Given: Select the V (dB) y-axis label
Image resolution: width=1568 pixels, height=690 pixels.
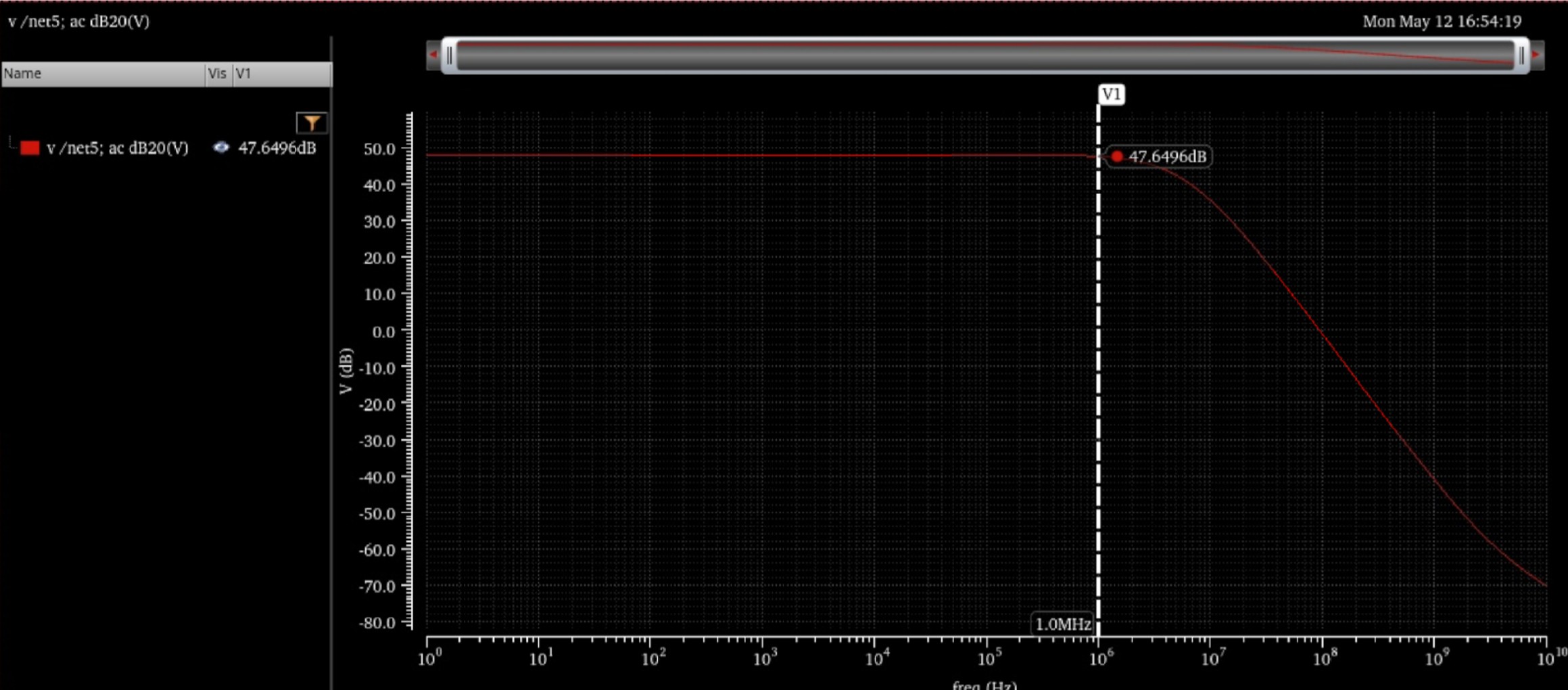Looking at the screenshot, I should tap(346, 371).
